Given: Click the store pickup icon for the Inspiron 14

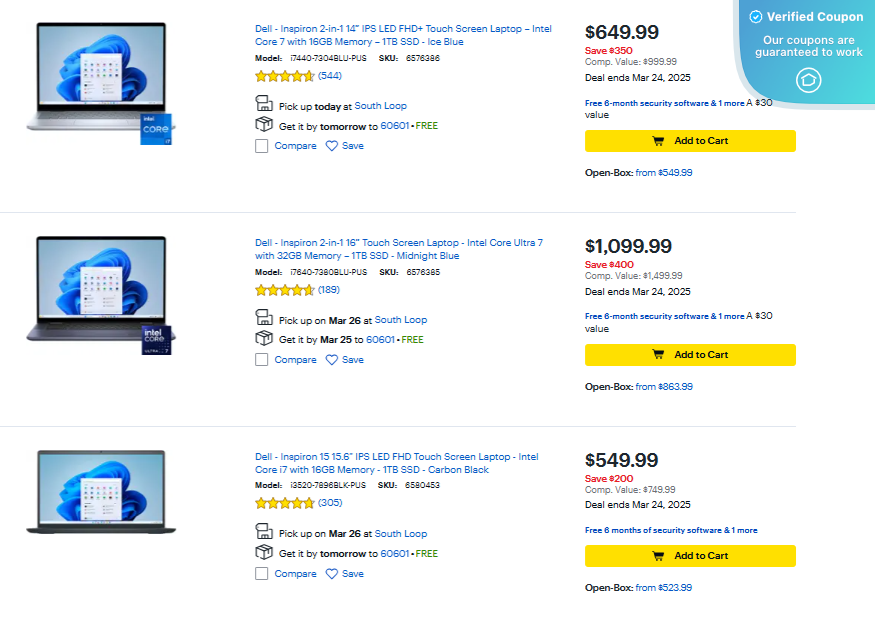Looking at the screenshot, I should point(264,104).
